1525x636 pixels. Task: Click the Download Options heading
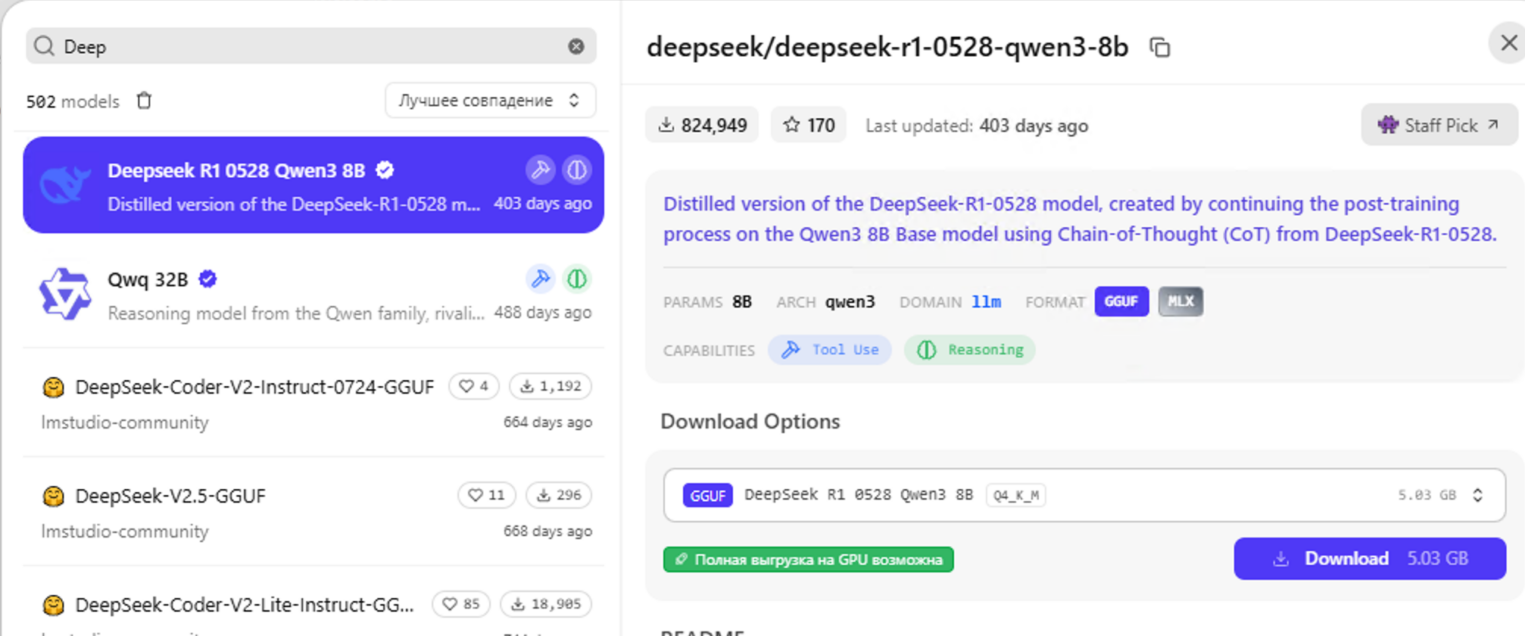click(x=750, y=422)
